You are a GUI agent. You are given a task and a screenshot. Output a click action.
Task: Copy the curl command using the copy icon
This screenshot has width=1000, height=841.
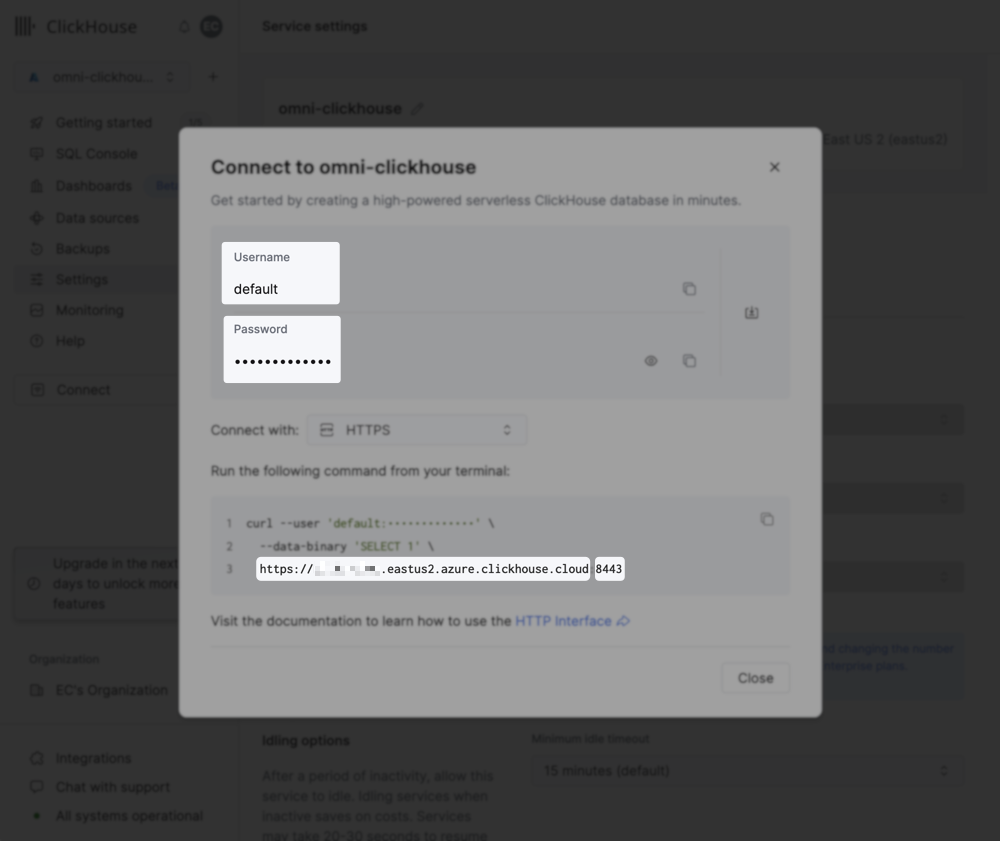(767, 519)
